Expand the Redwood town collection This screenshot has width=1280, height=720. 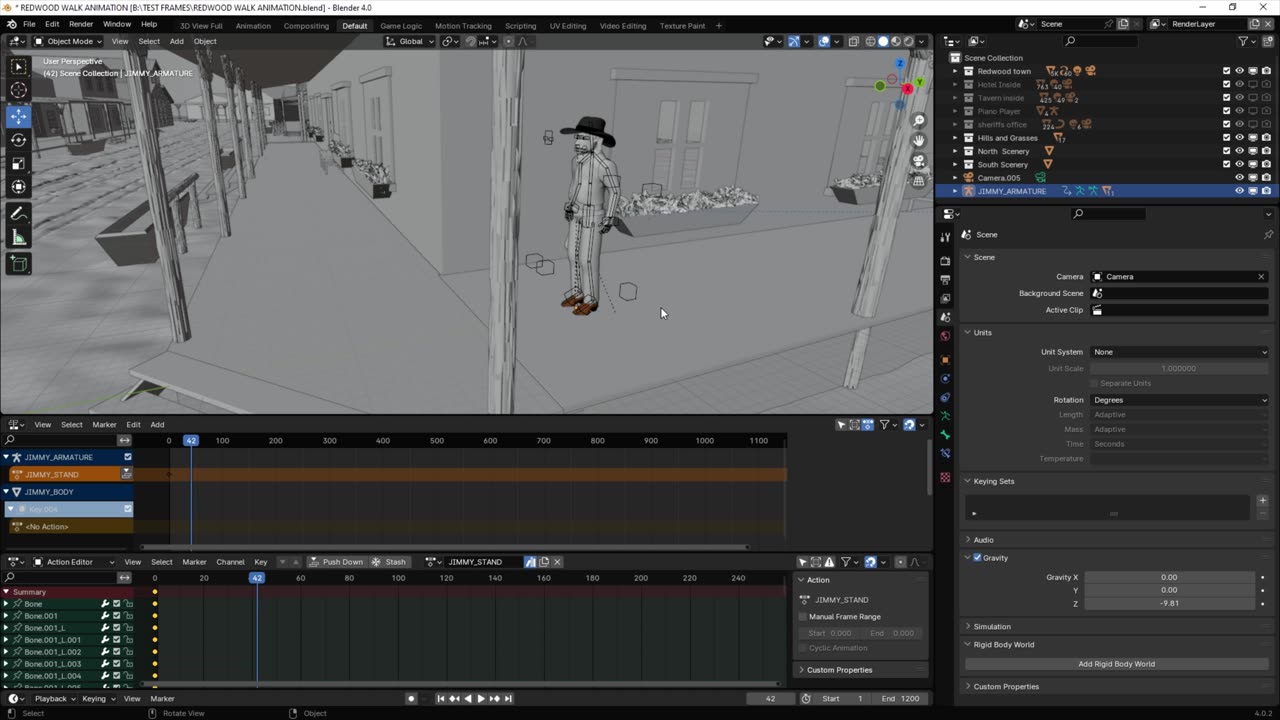pyautogui.click(x=955, y=71)
